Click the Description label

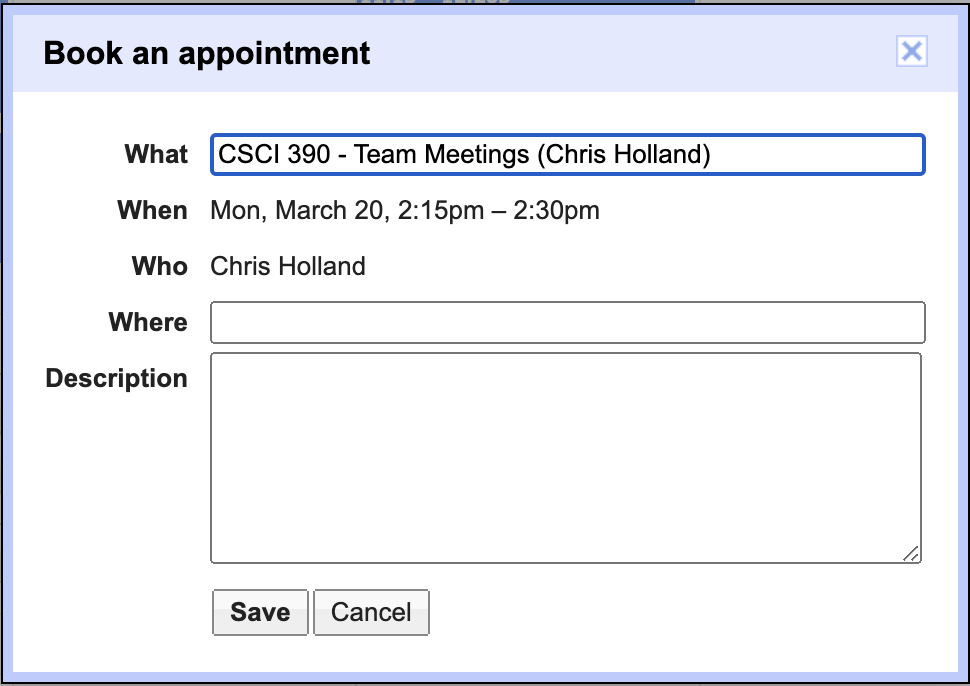[117, 379]
